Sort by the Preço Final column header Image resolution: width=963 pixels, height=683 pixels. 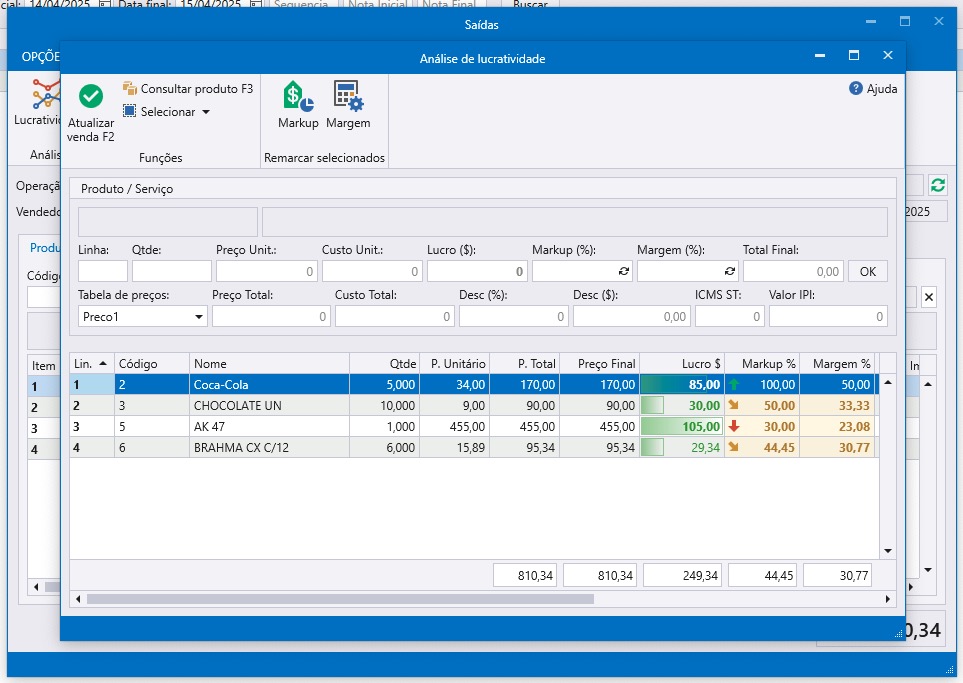tap(599, 364)
